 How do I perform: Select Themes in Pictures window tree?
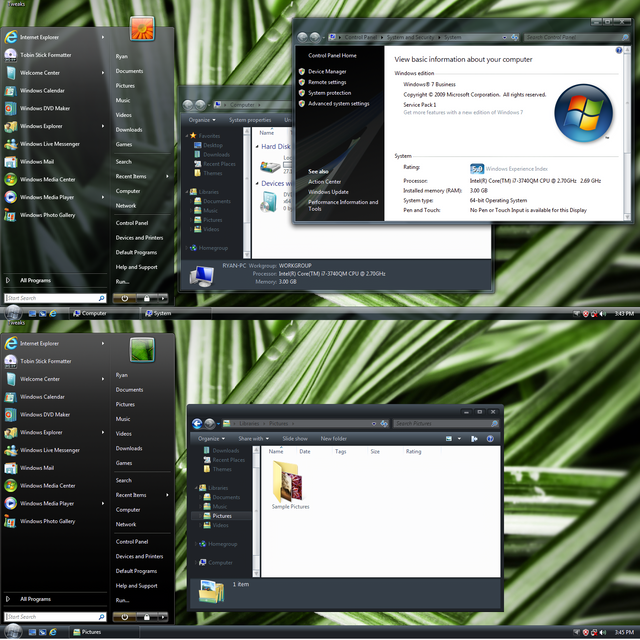[218, 469]
